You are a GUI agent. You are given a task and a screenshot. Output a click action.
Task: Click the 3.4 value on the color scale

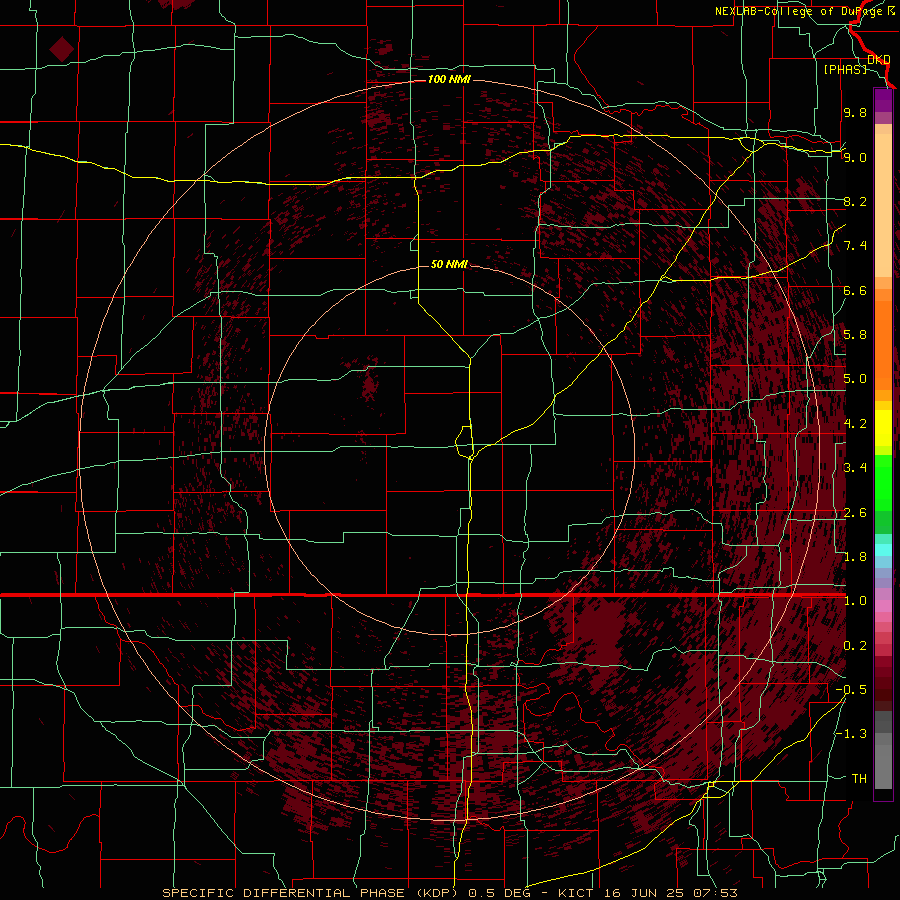[x=855, y=468]
